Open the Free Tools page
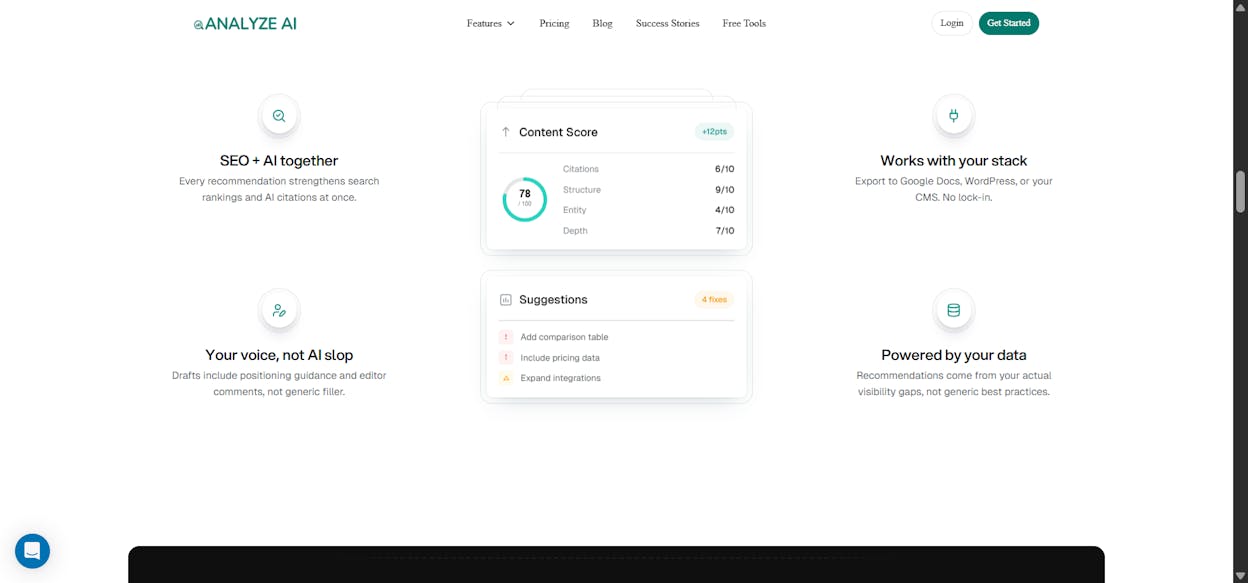 744,23
